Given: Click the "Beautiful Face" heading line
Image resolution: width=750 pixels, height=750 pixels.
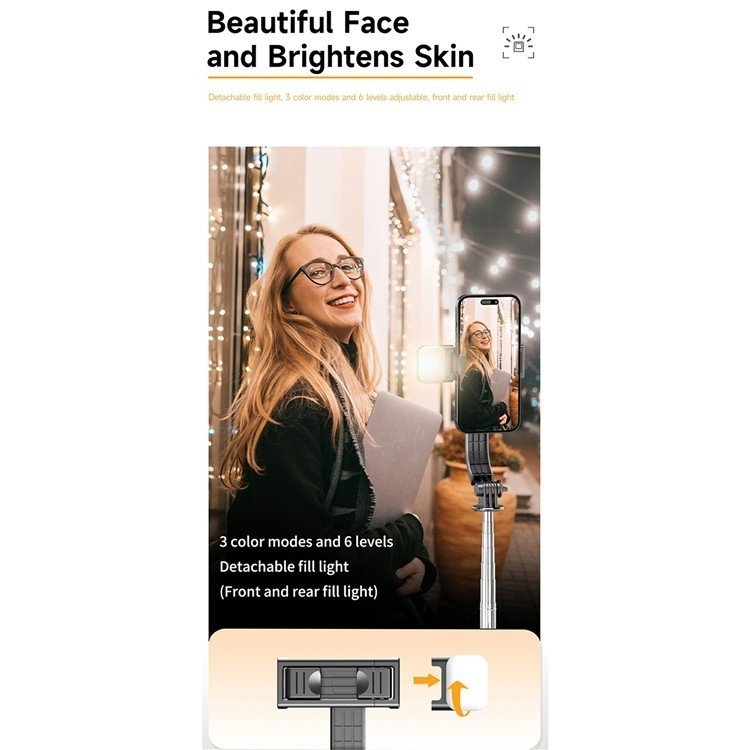Looking at the screenshot, I should [x=308, y=22].
